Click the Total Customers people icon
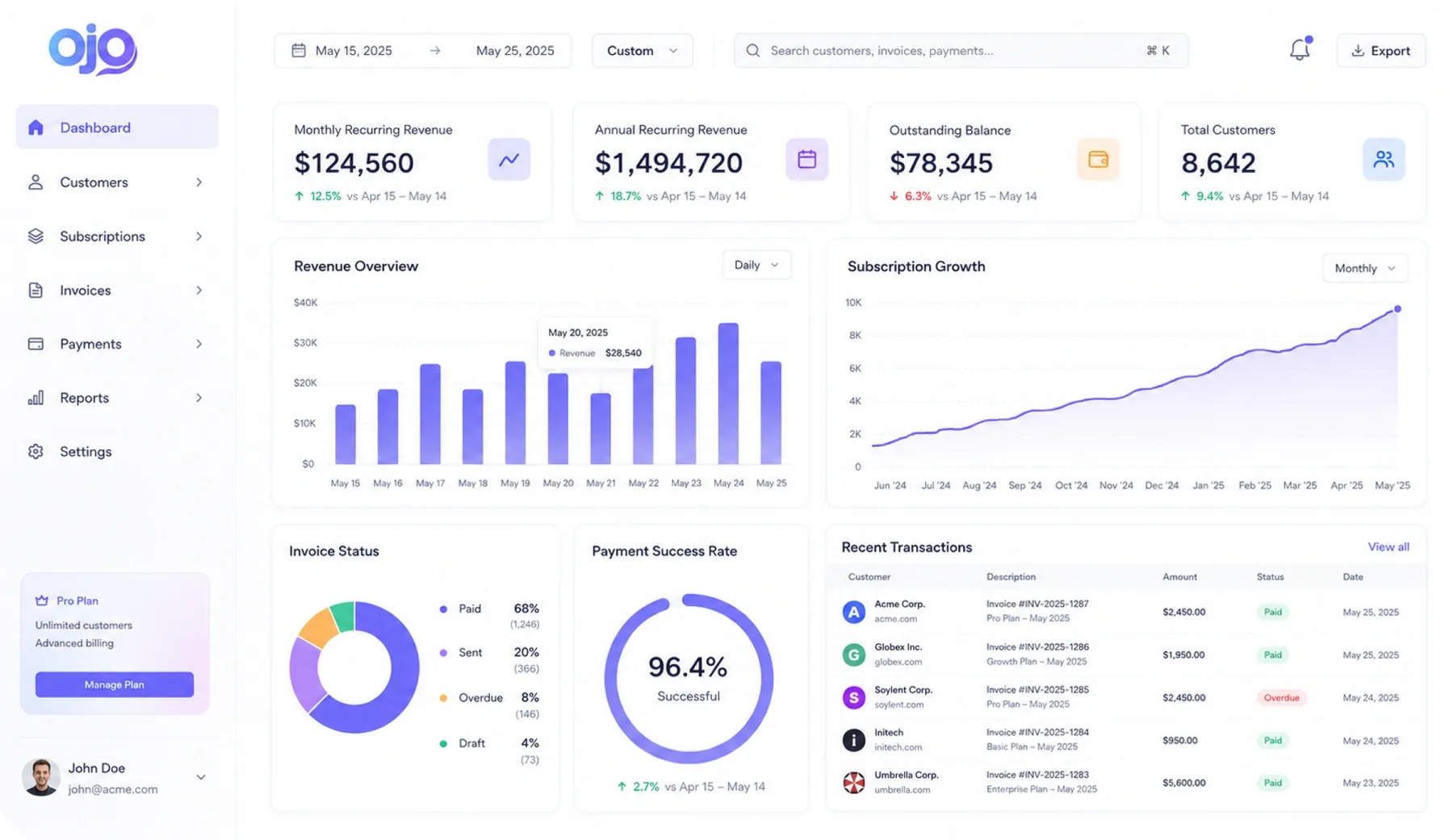This screenshot has height=840, width=1453. [1384, 159]
